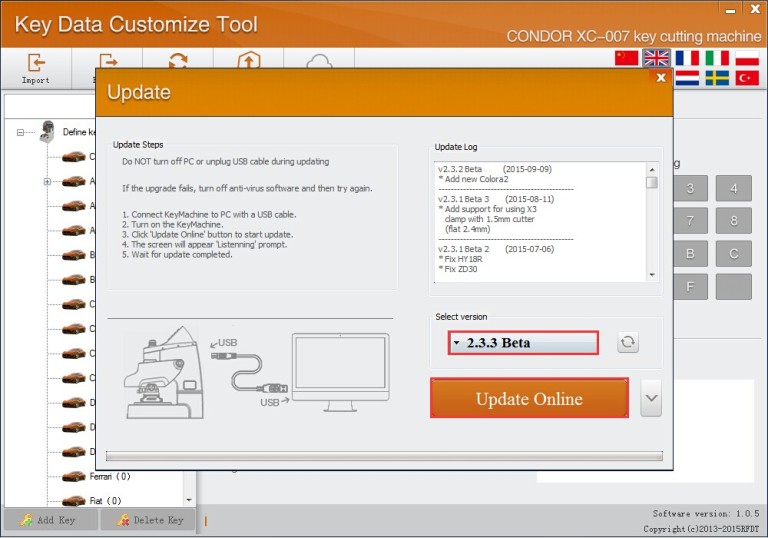
Task: Select the Fiat (0) tree row
Action: 105,501
